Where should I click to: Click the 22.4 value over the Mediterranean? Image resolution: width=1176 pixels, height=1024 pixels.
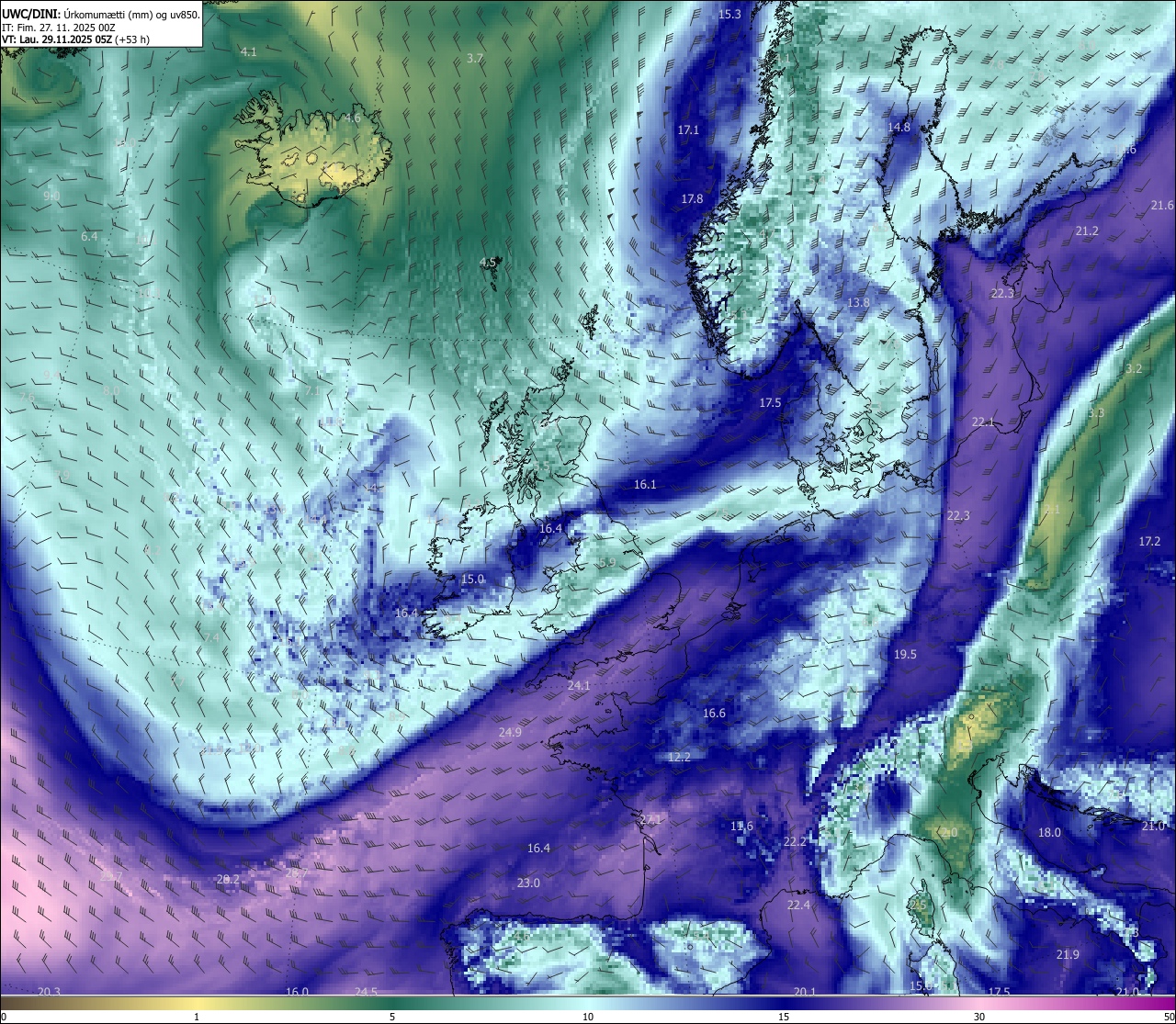point(798,906)
